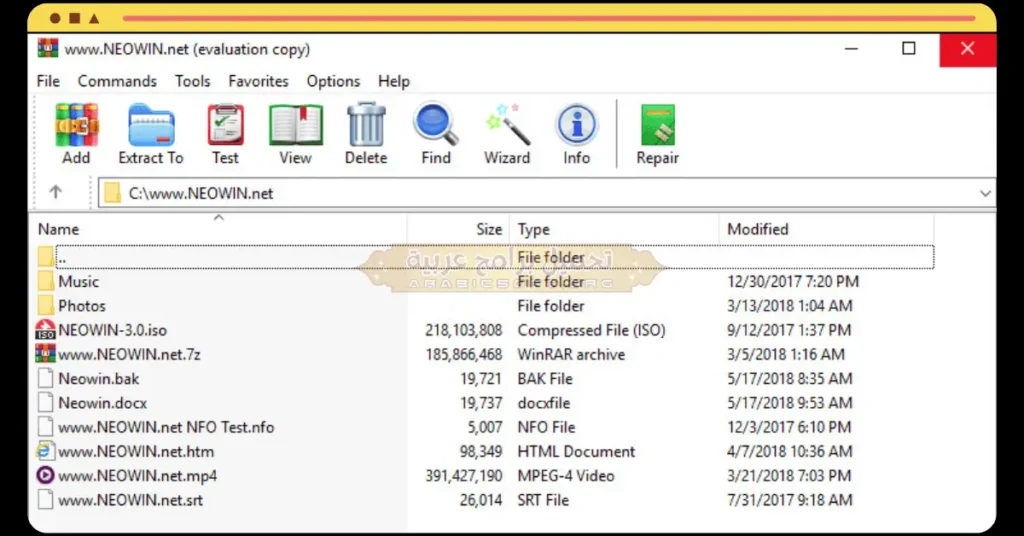Minimize the WinRAR window
The width and height of the screenshot is (1024, 536).
tap(851, 49)
